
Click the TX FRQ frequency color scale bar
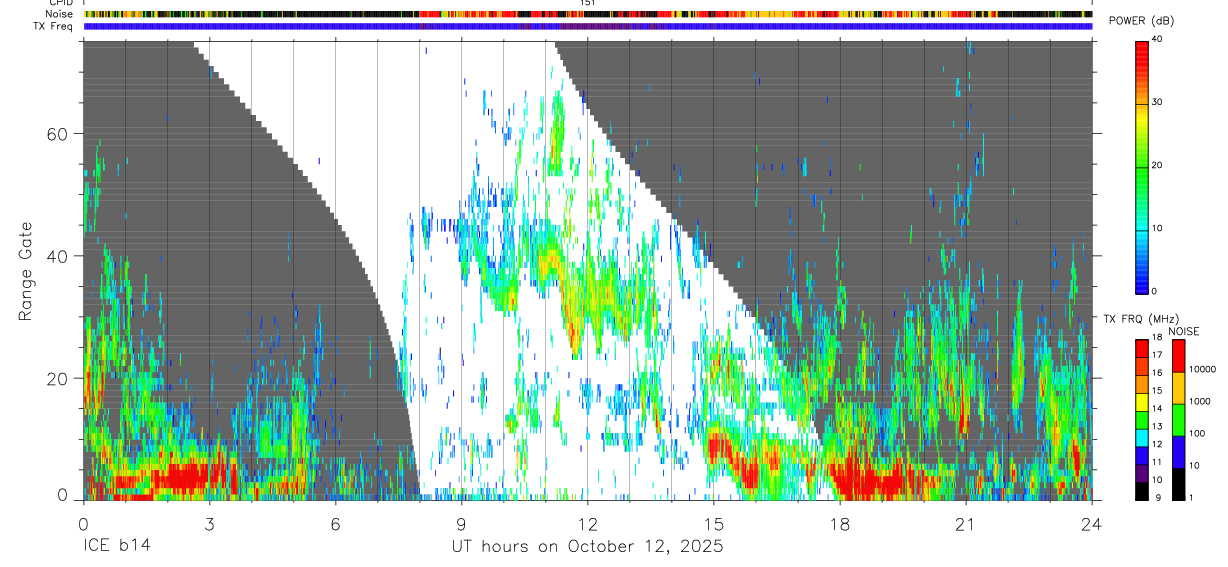click(x=1142, y=420)
